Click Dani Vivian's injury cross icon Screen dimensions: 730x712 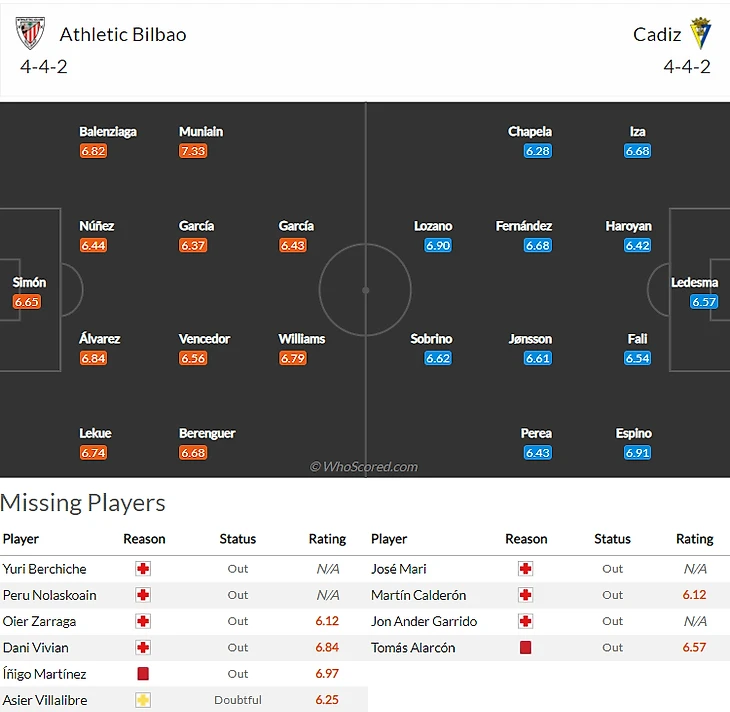(143, 648)
